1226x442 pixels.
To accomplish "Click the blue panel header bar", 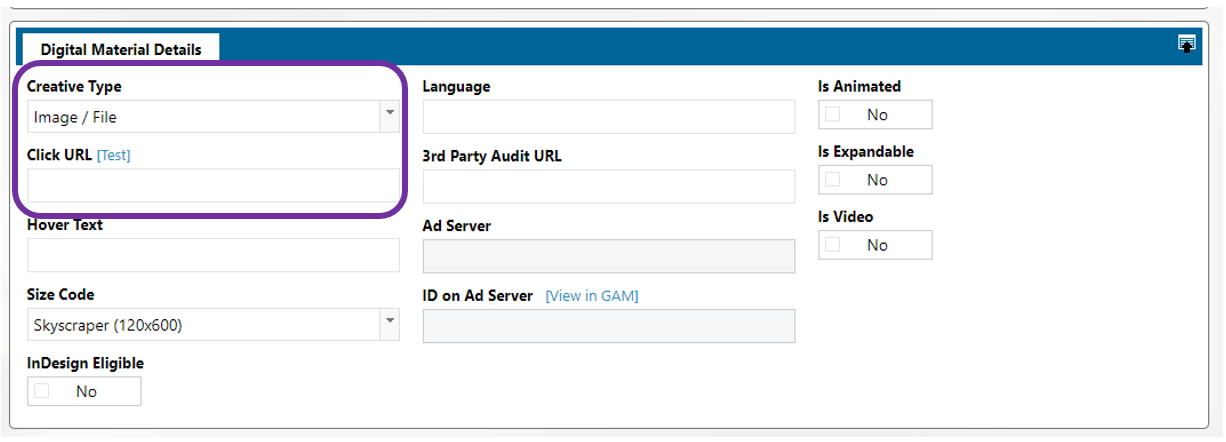I will 700,46.
